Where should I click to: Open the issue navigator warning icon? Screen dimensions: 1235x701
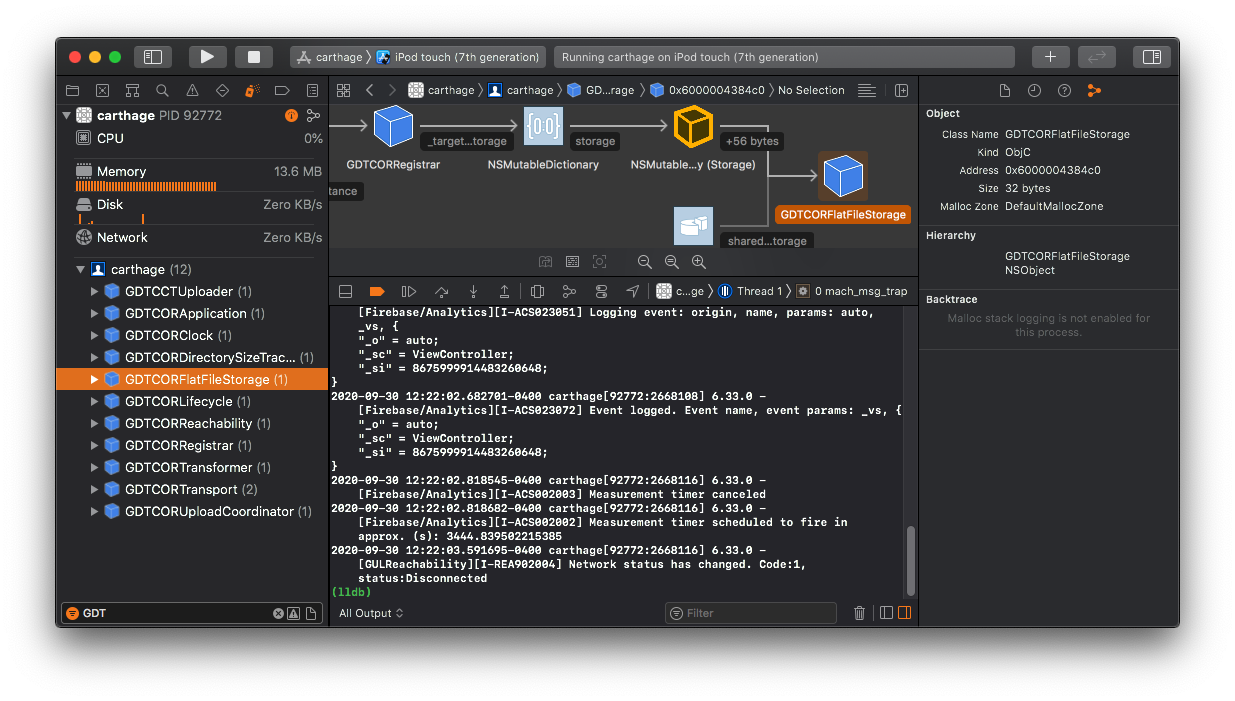(190, 90)
